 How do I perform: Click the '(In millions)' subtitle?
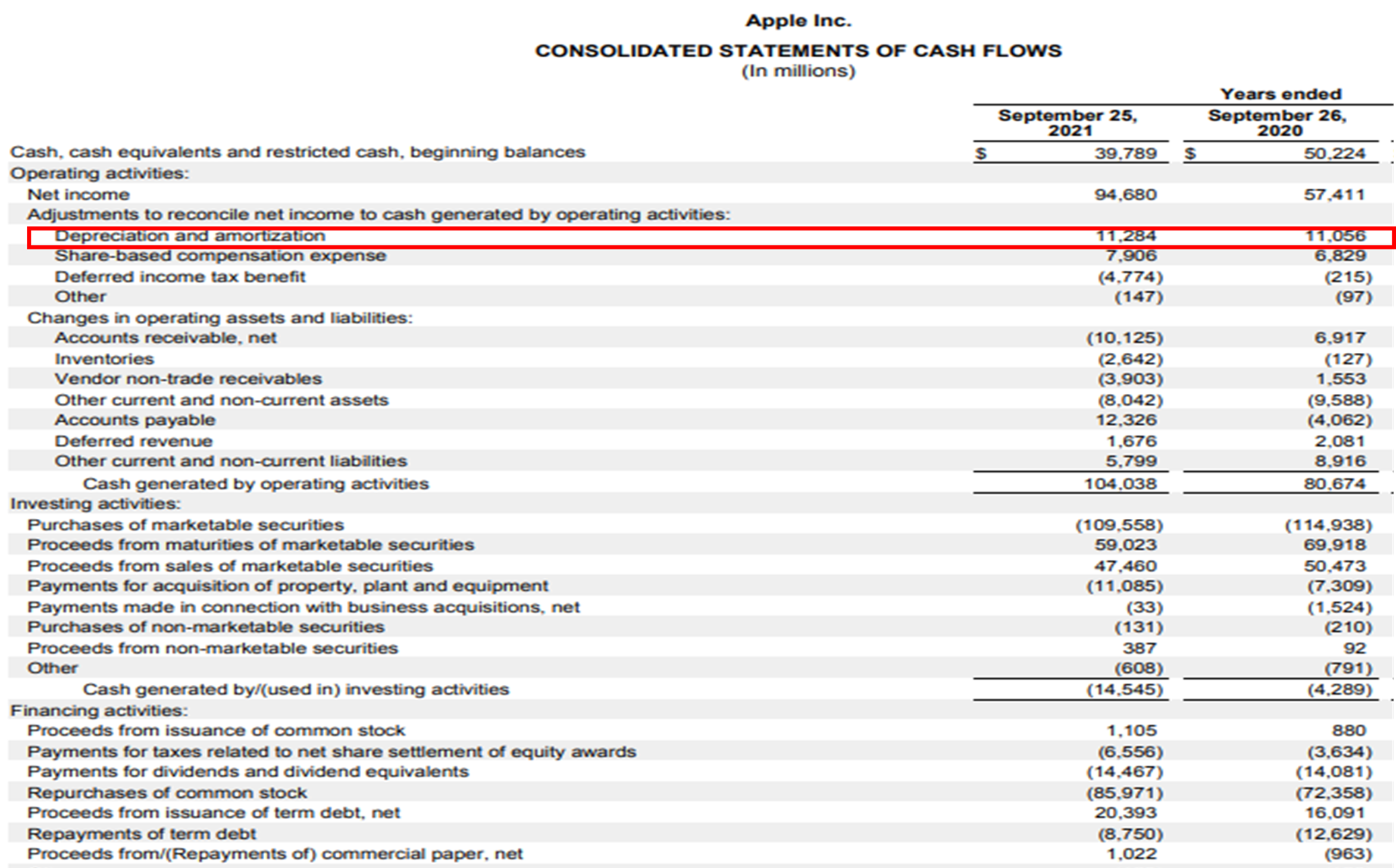798,71
